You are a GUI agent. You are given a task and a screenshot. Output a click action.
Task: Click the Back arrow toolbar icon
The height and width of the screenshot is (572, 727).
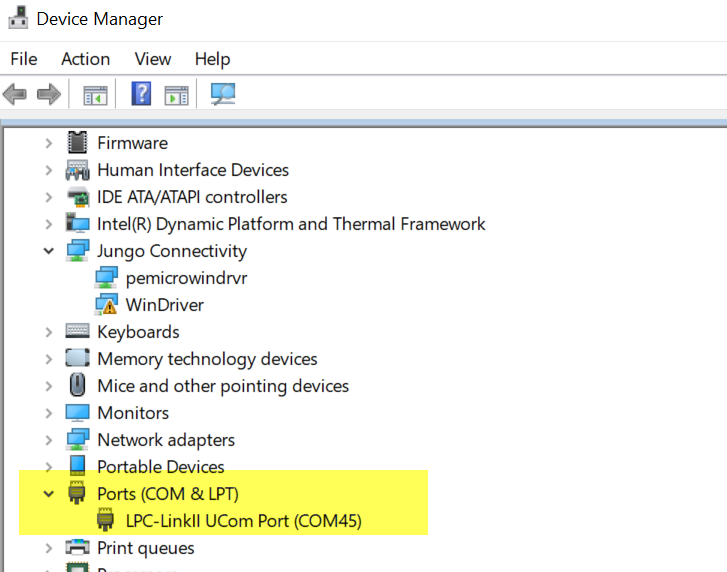coord(15,95)
